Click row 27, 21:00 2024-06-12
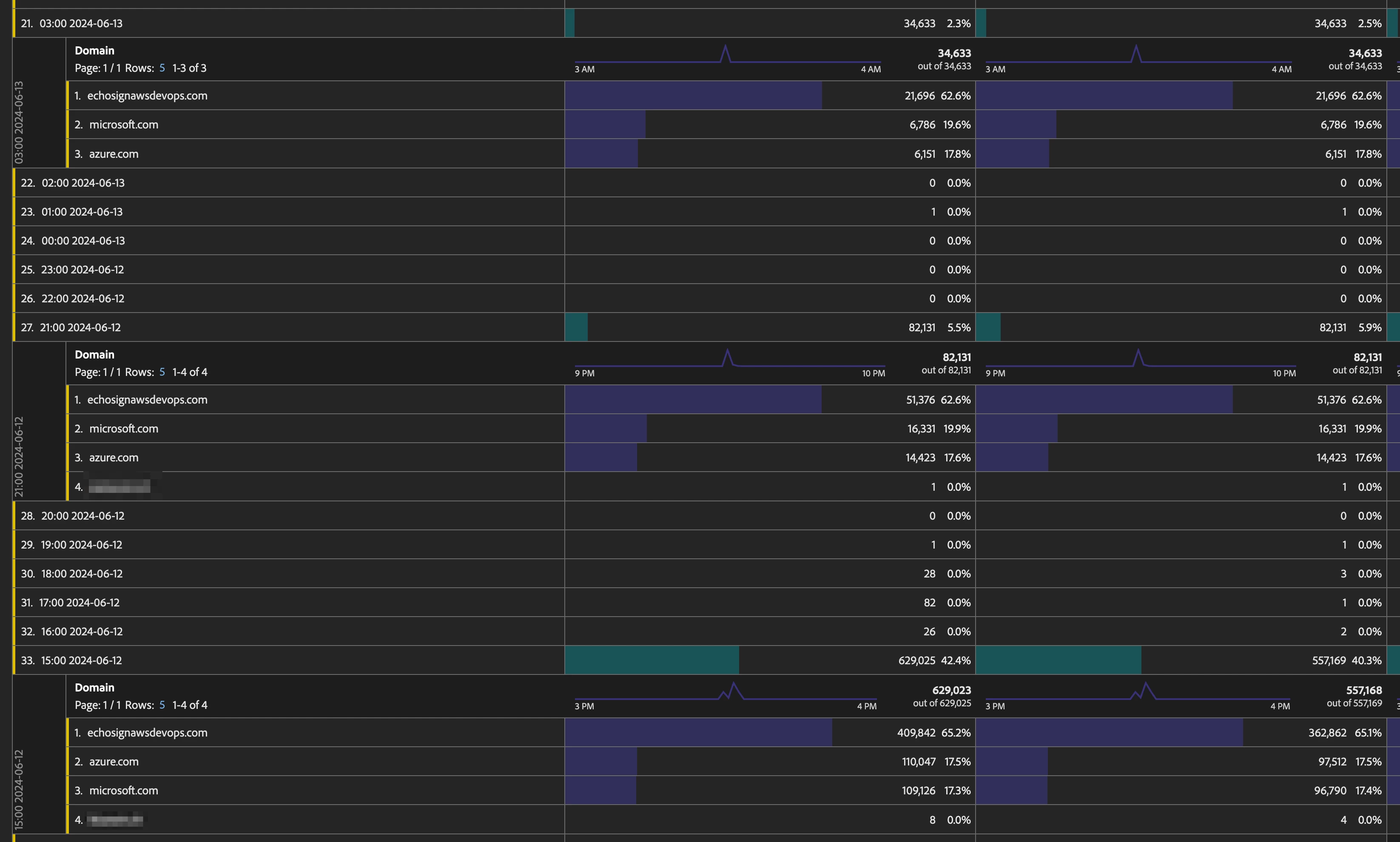1400x842 pixels. [x=80, y=327]
